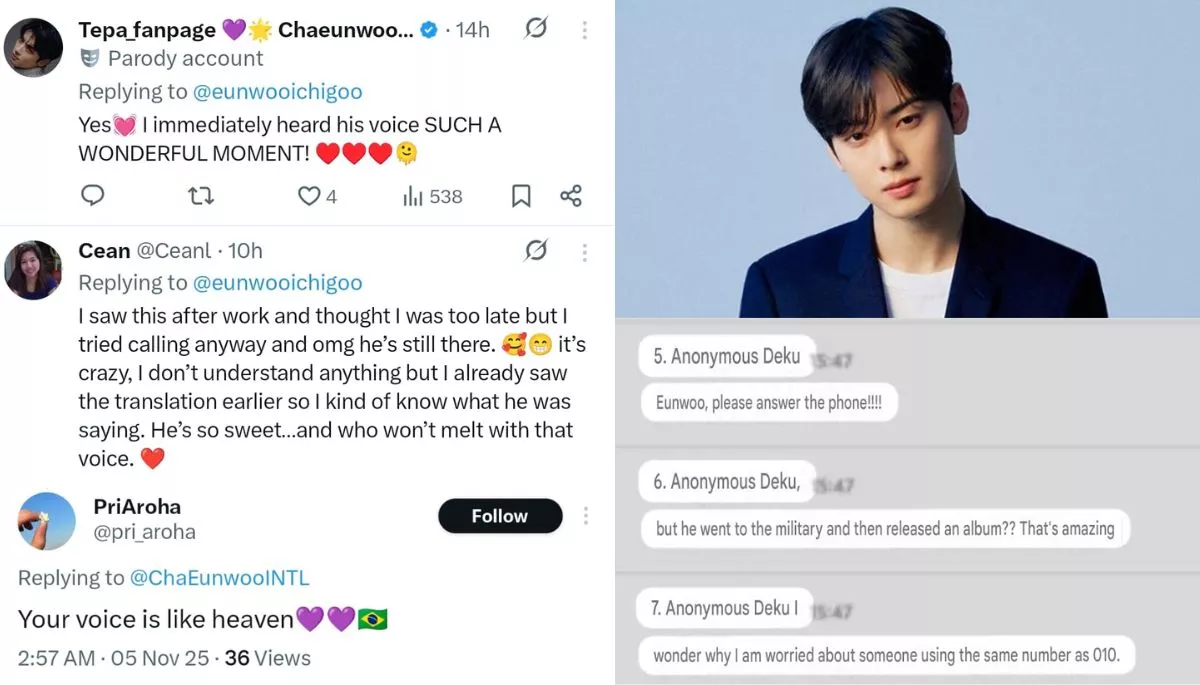This screenshot has width=1200, height=685.
Task: Open the @eunwooichigoo mention in Tepa_fanpage's reply
Action: tap(278, 92)
